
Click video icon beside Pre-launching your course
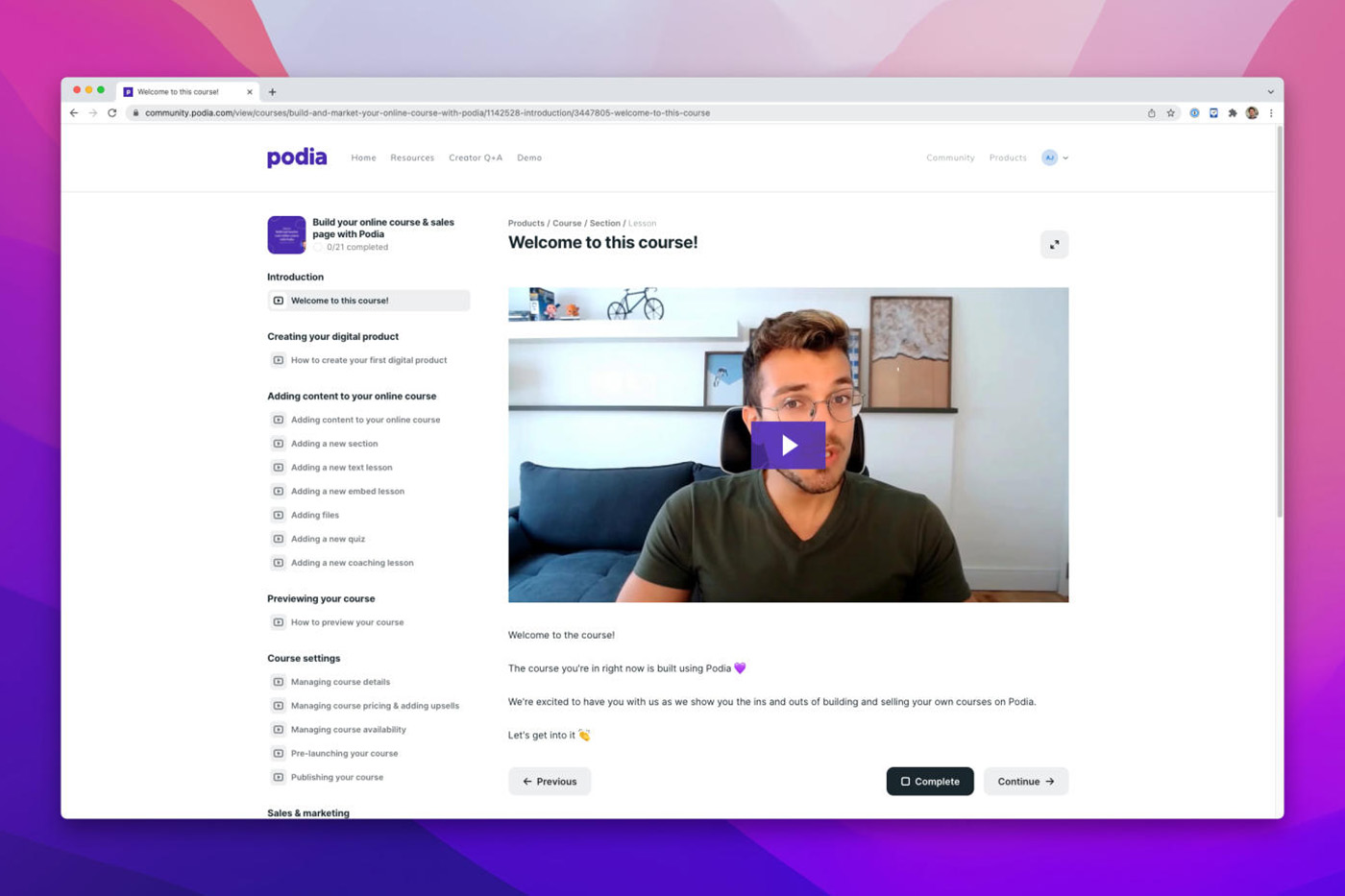click(x=279, y=753)
